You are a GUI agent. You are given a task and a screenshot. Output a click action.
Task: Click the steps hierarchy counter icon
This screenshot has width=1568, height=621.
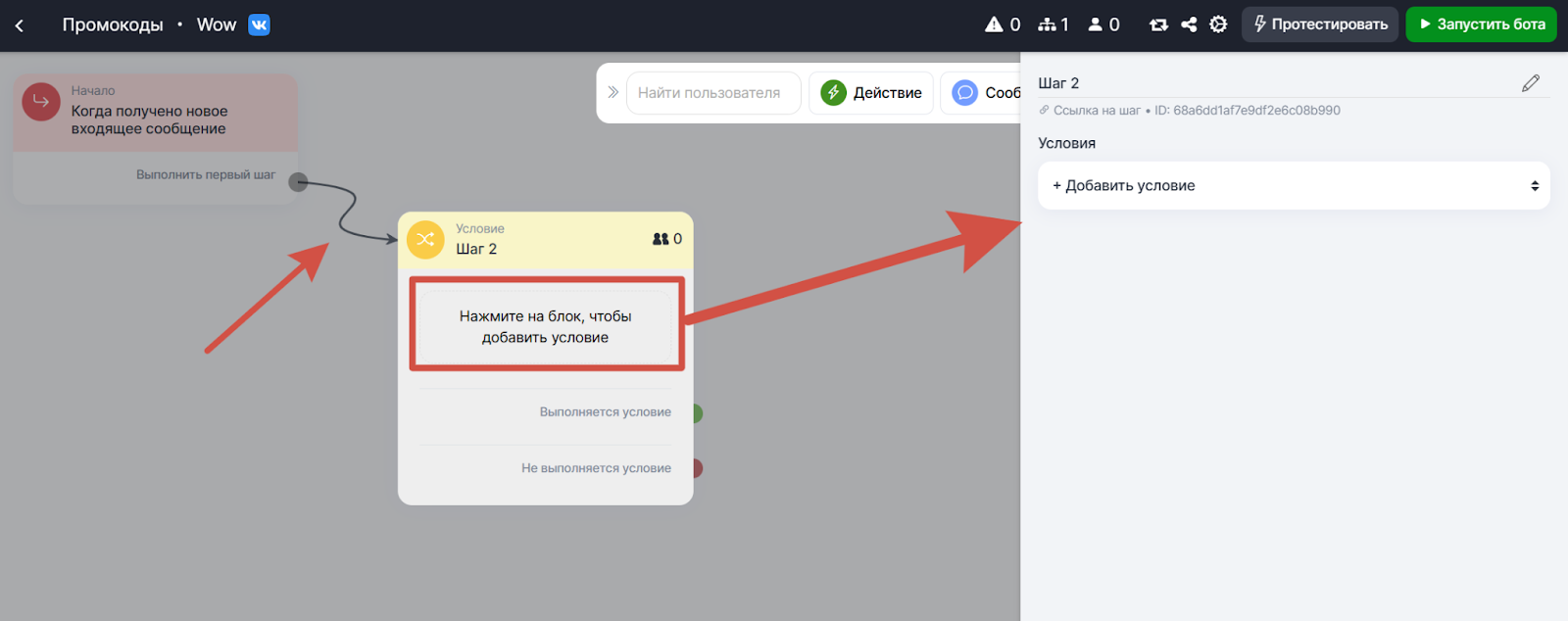click(x=1048, y=24)
